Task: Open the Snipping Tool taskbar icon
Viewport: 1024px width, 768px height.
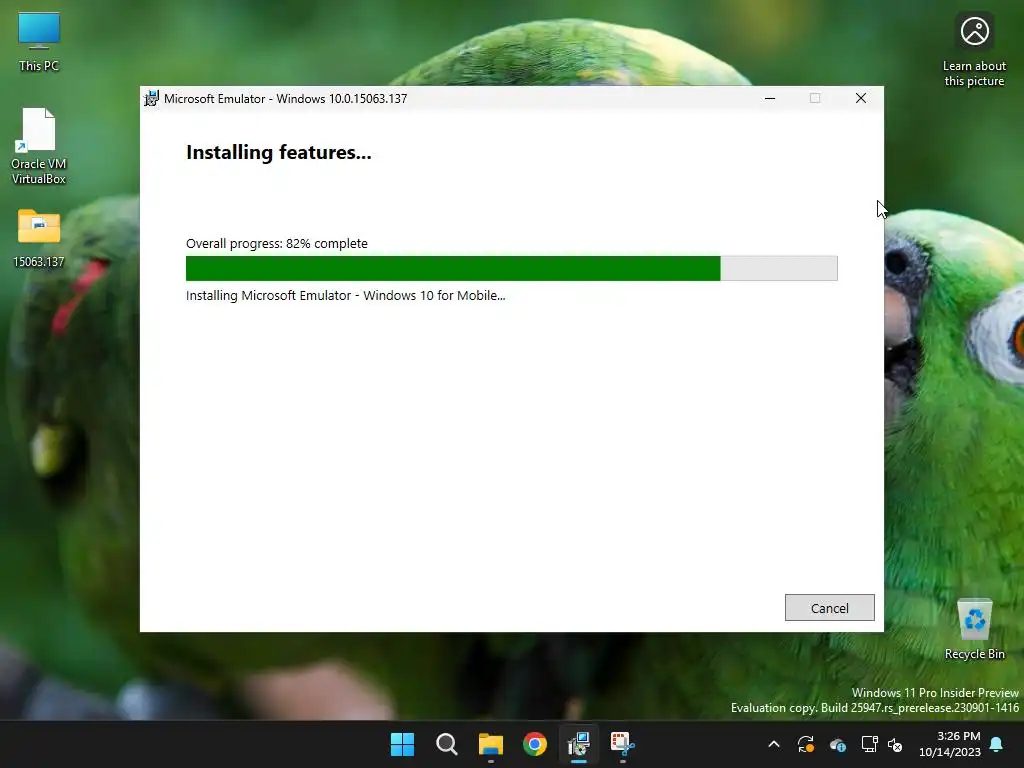Action: click(x=622, y=744)
